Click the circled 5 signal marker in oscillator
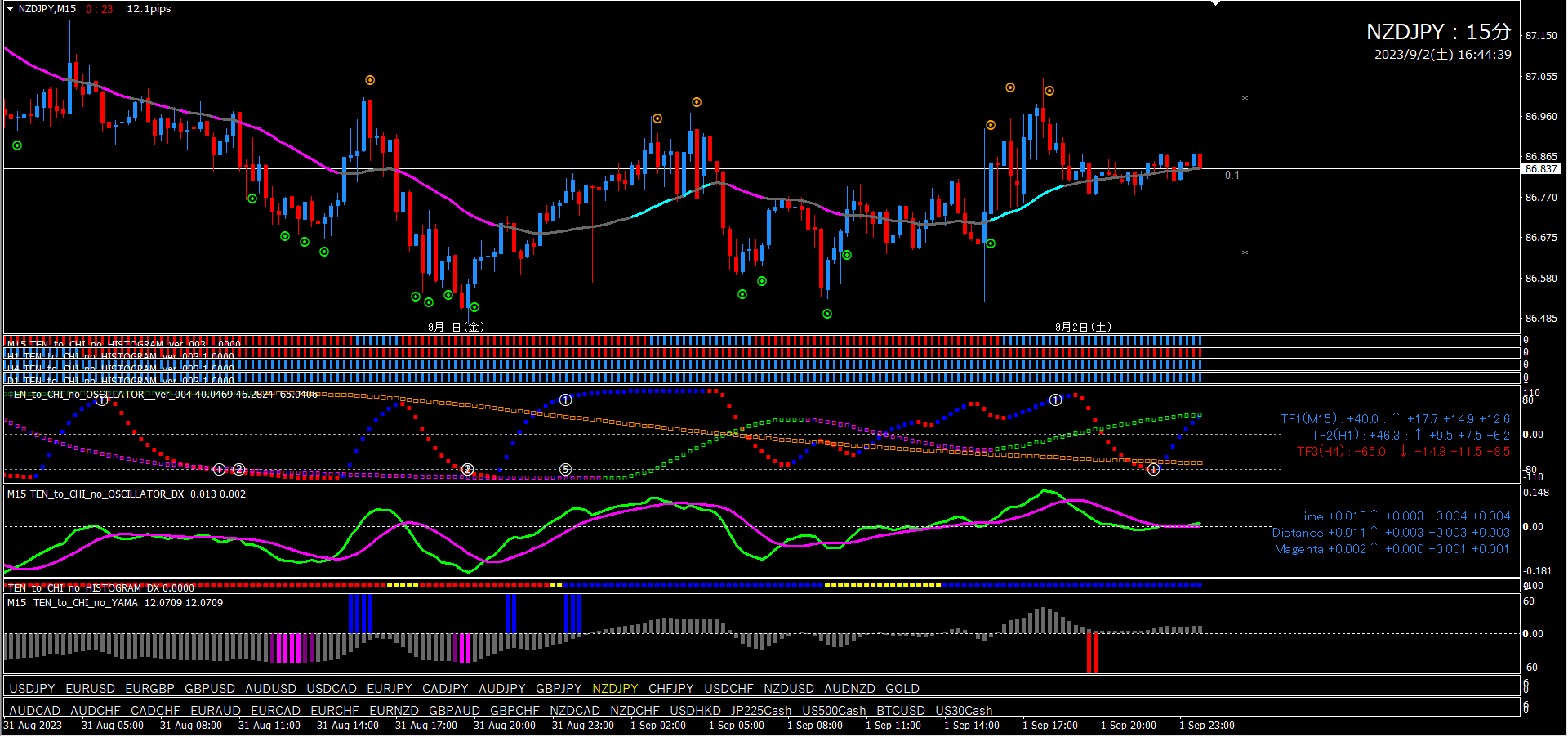The height and width of the screenshot is (737, 1568). (x=565, y=469)
